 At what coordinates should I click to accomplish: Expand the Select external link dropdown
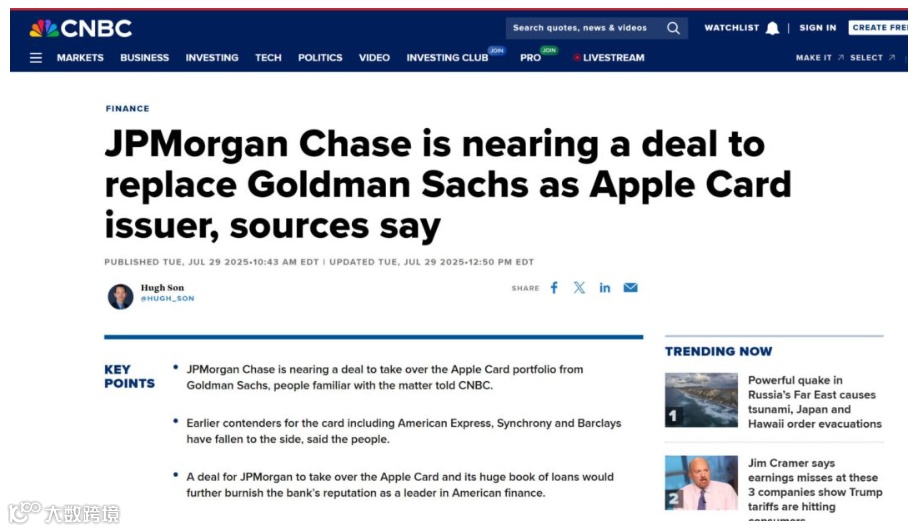click(x=872, y=58)
